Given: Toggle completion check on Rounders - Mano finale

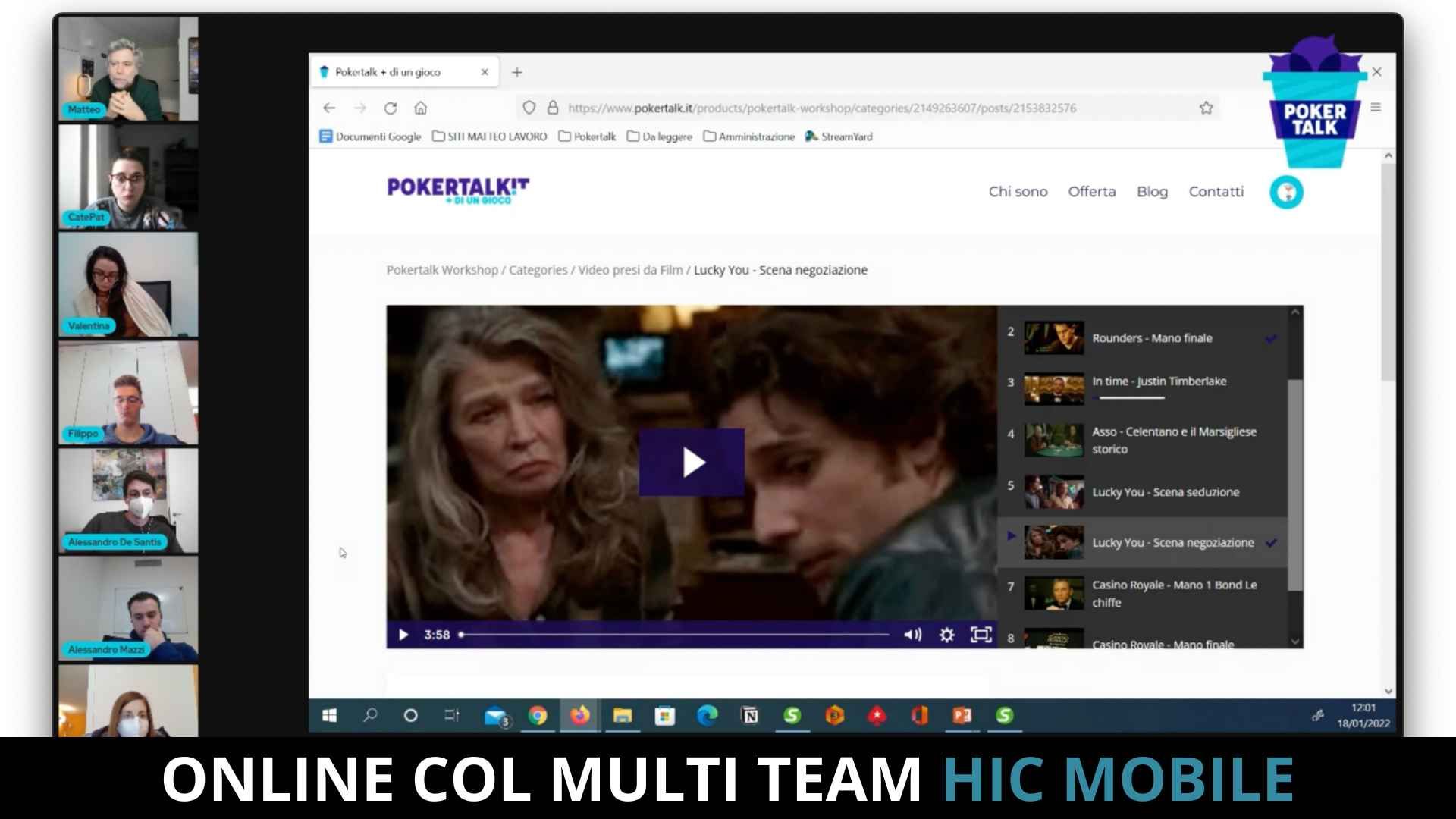Looking at the screenshot, I should [1271, 338].
